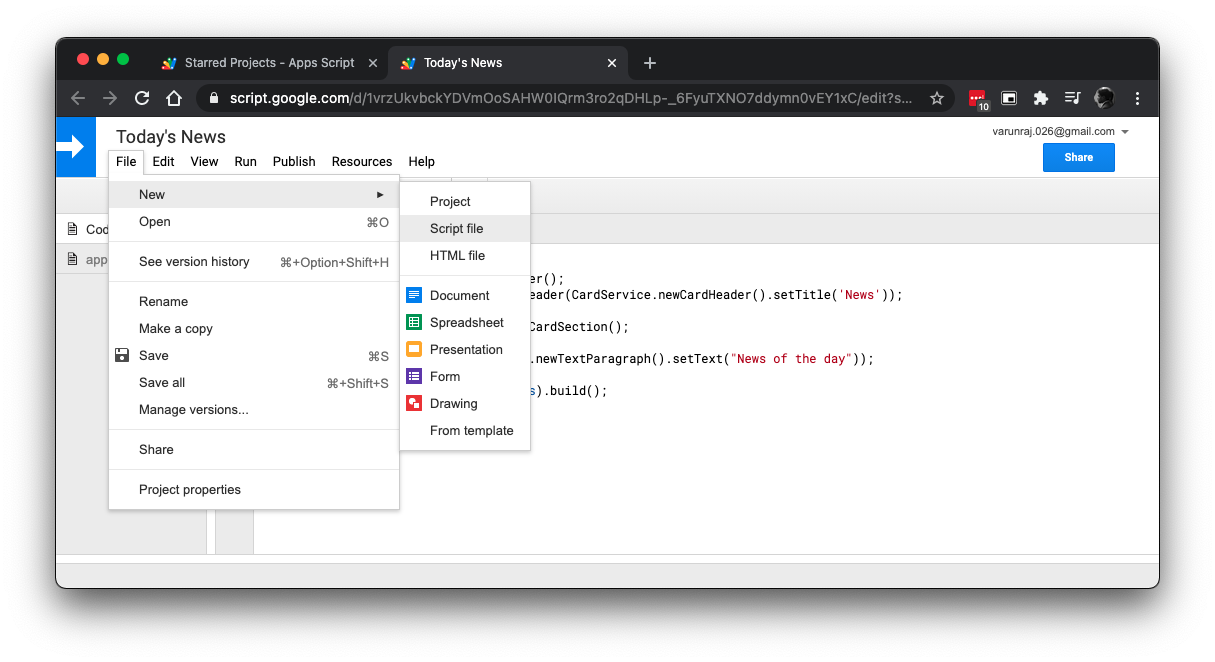Click the orange Presentation icon

point(413,349)
